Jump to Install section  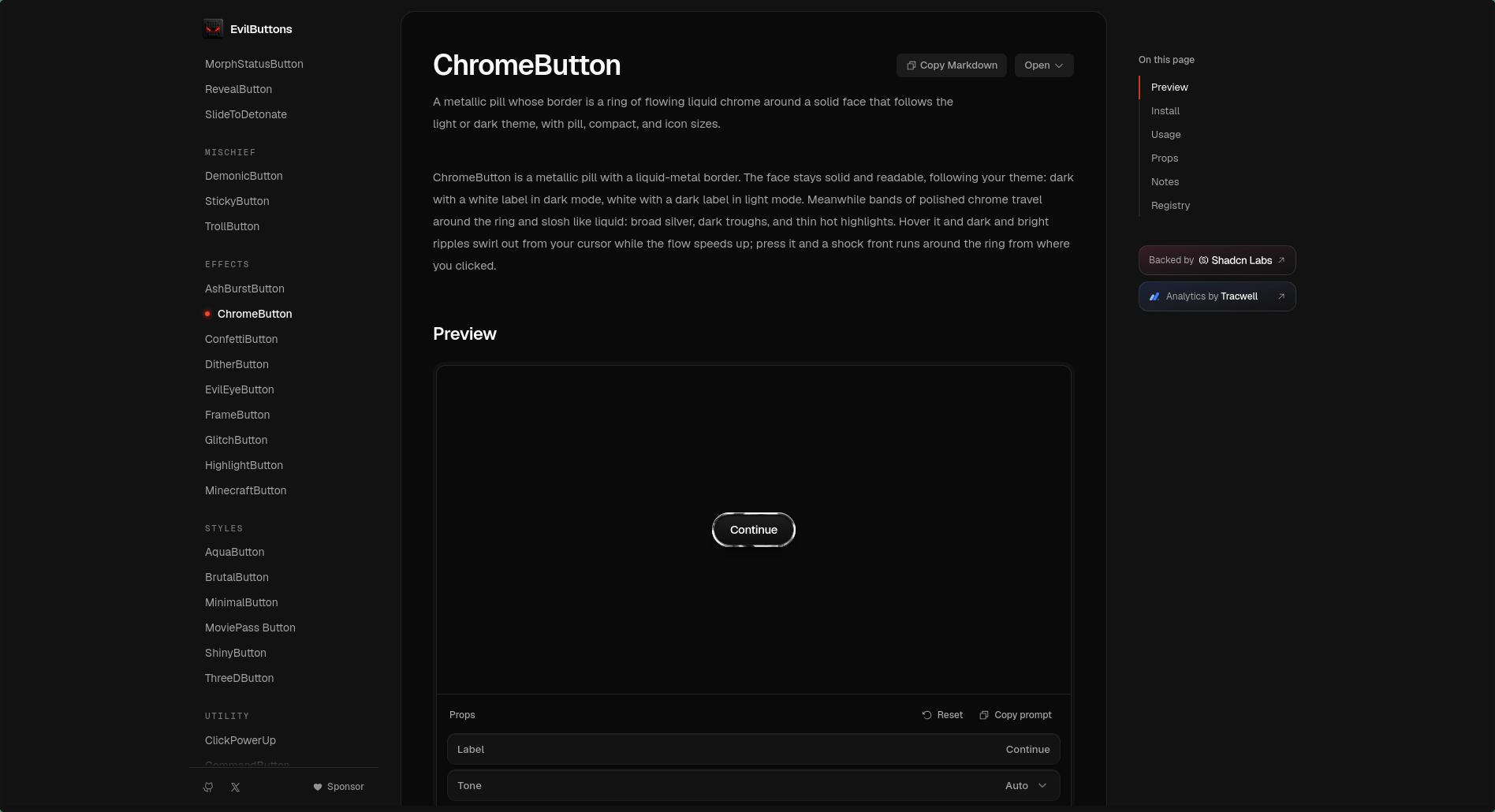click(x=1165, y=111)
